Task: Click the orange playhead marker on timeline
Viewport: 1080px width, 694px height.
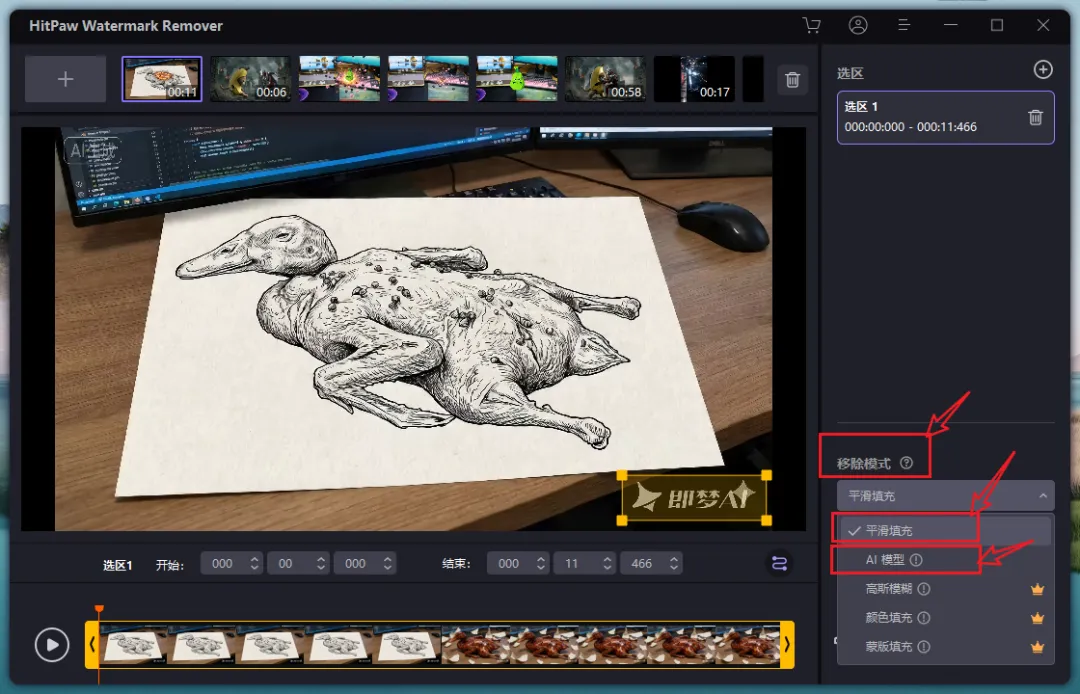Action: click(x=99, y=609)
